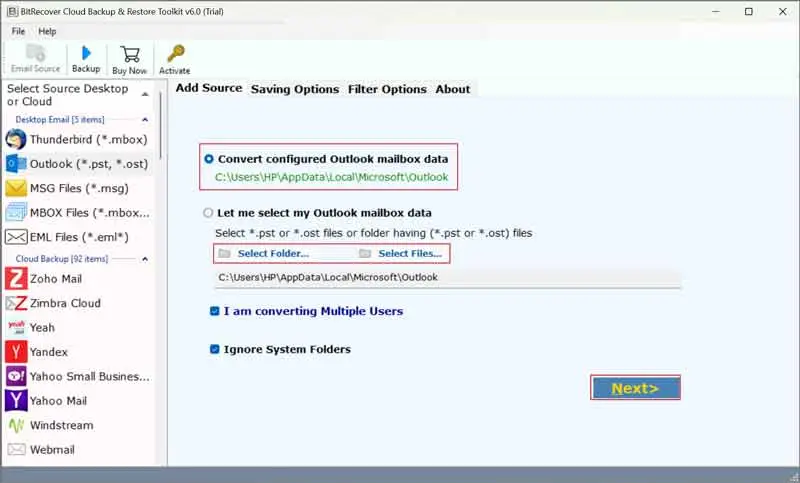Uncheck I am converting Multiple Users

[214, 312]
